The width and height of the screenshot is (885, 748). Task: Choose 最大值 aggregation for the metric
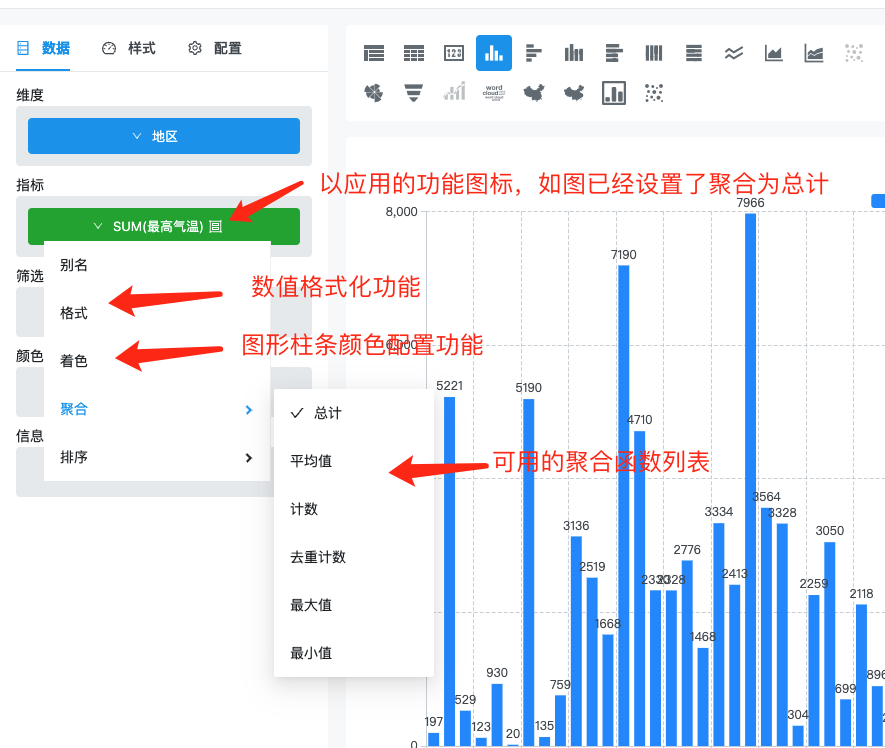310,605
